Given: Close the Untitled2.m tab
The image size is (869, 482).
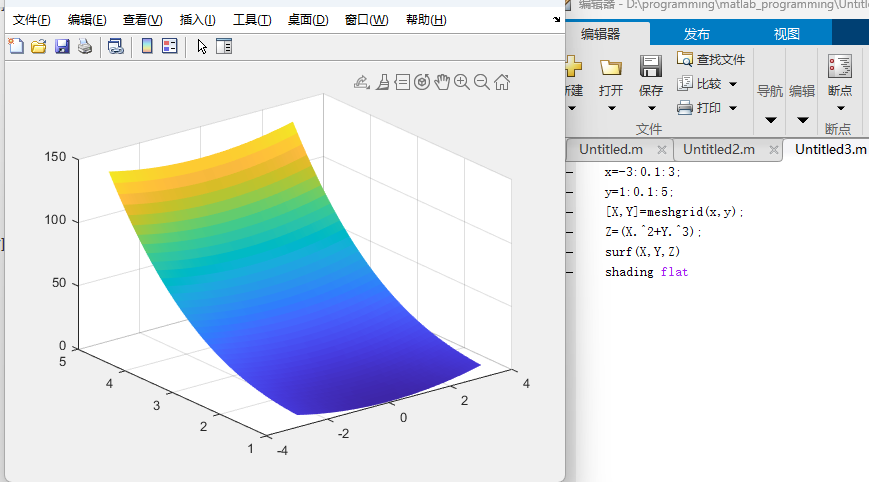Looking at the screenshot, I should click(x=774, y=150).
